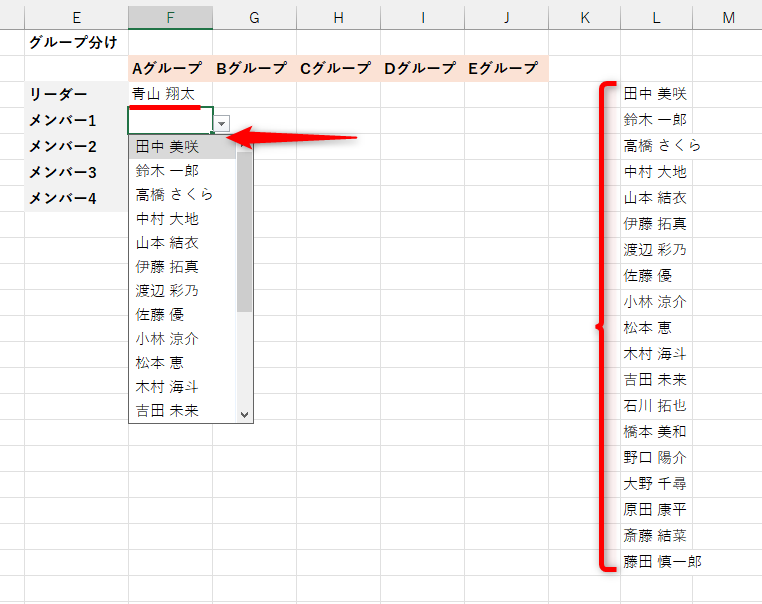
Task: Choose 佐藤 優 from the dropdown list
Action: [183, 314]
